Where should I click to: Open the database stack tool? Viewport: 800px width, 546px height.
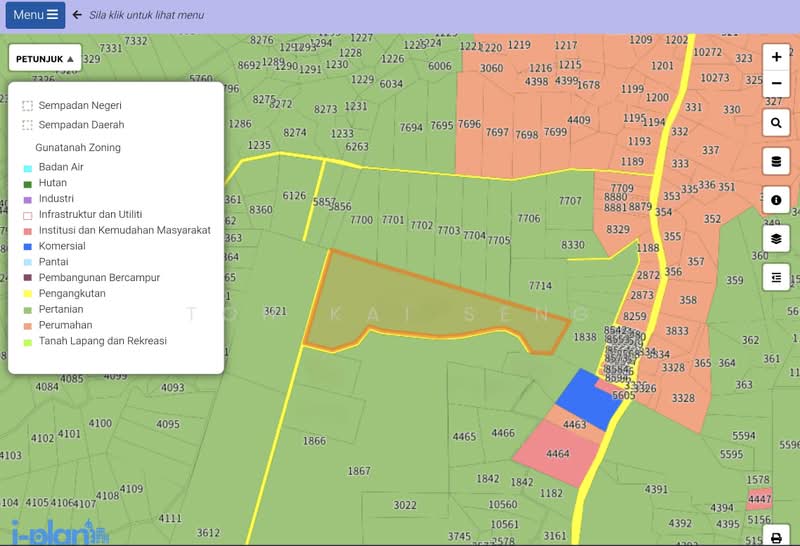click(776, 161)
